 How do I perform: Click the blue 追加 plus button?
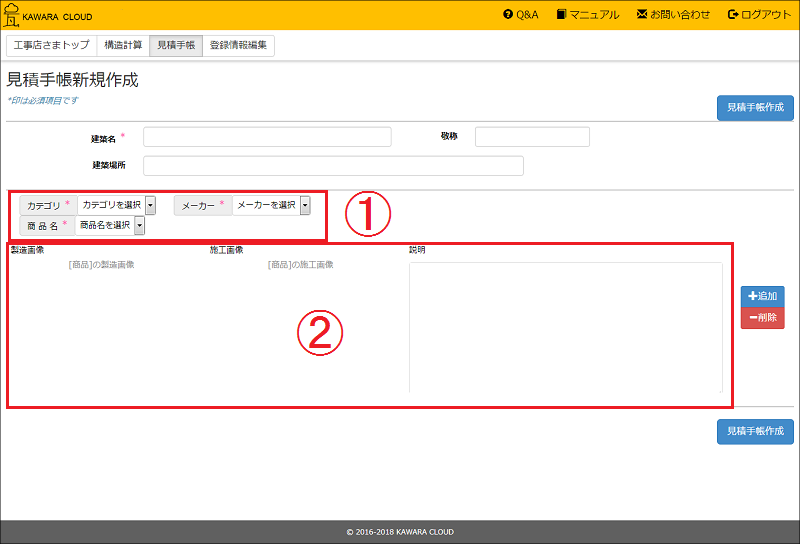pos(762,296)
